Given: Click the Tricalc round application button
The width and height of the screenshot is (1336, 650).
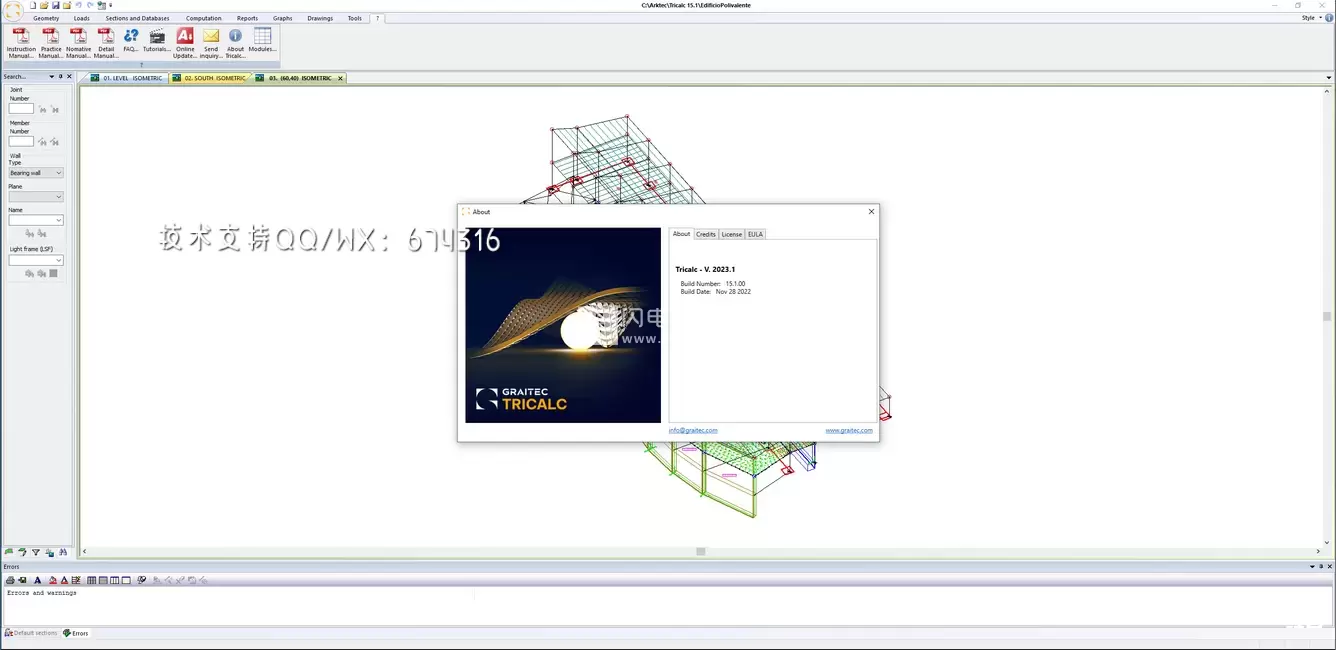Looking at the screenshot, I should pyautogui.click(x=13, y=11).
